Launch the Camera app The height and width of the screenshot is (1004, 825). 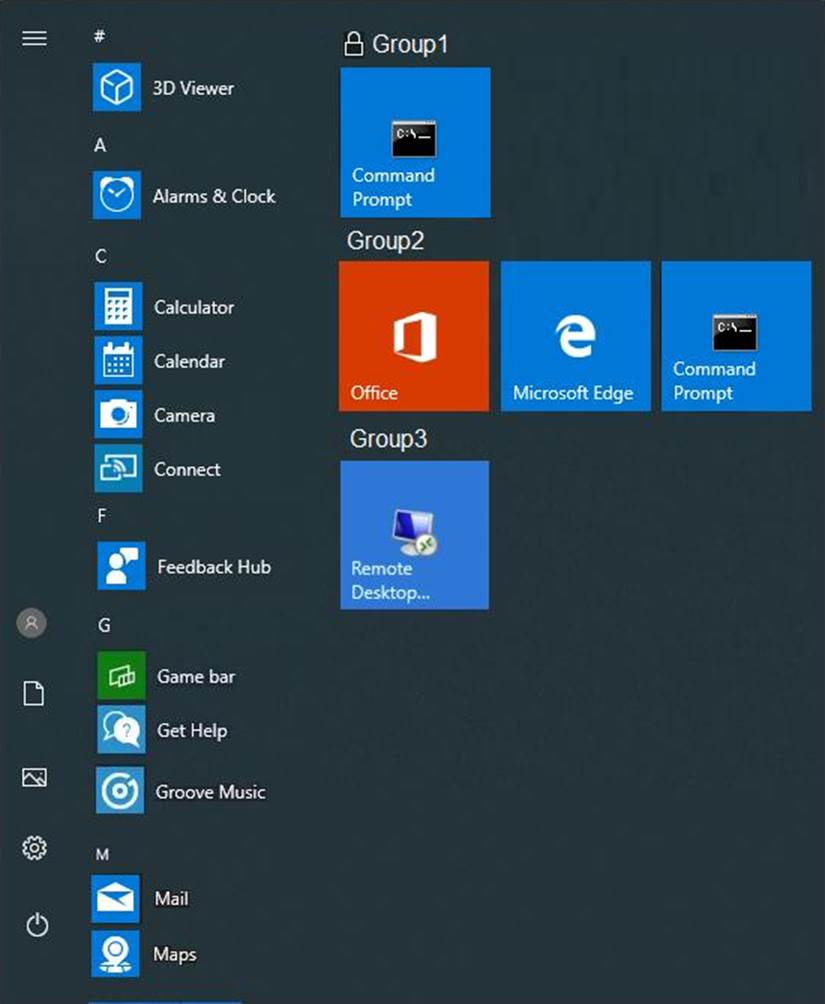click(118, 414)
